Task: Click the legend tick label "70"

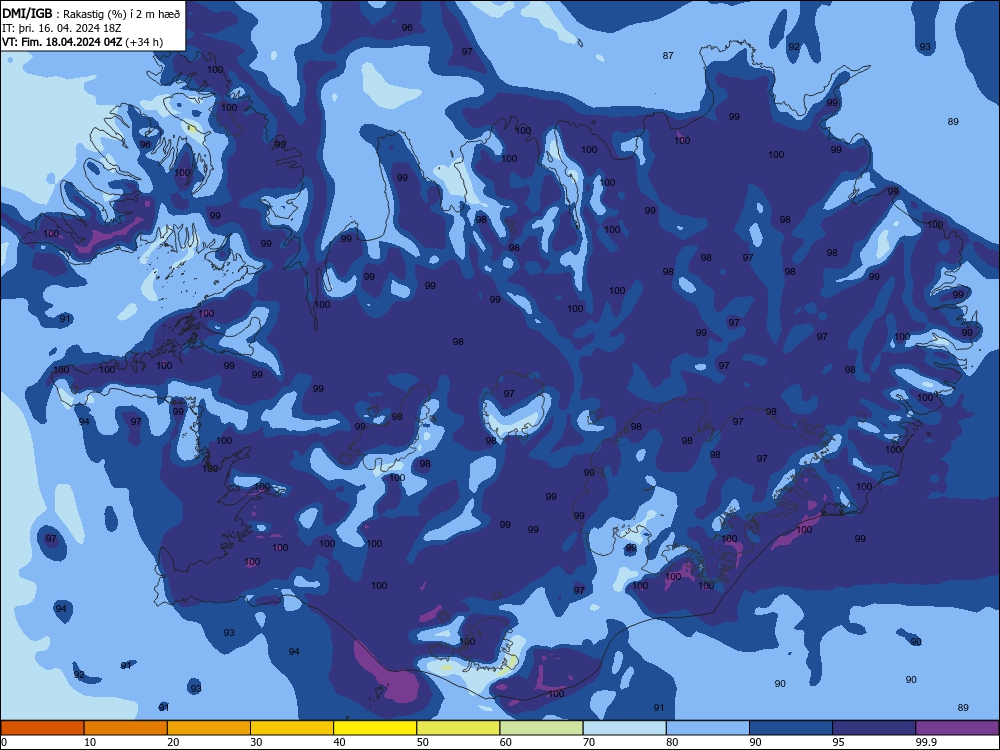Action: (589, 742)
